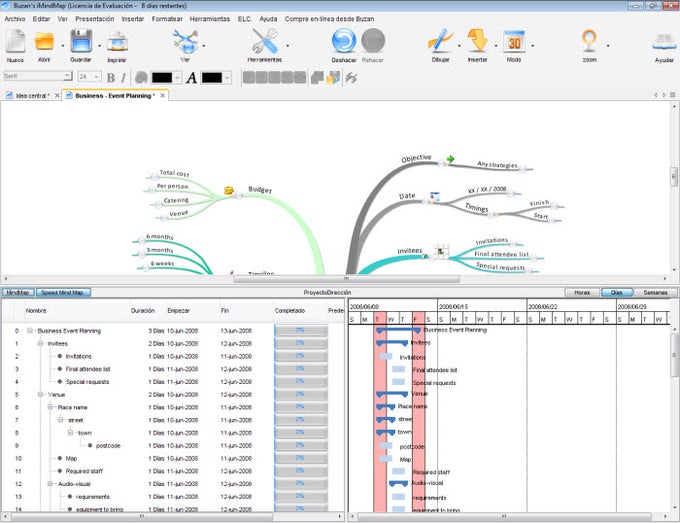
Task: Click the Completado column header
Action: tap(290, 311)
